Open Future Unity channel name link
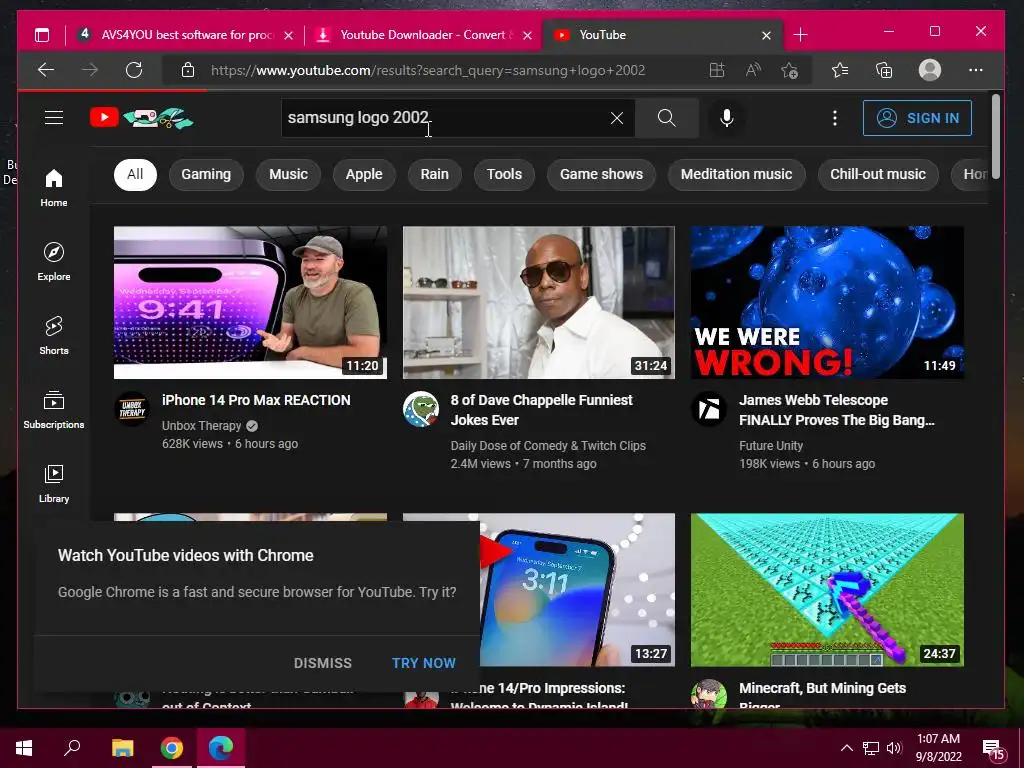The image size is (1024, 768). 771,445
